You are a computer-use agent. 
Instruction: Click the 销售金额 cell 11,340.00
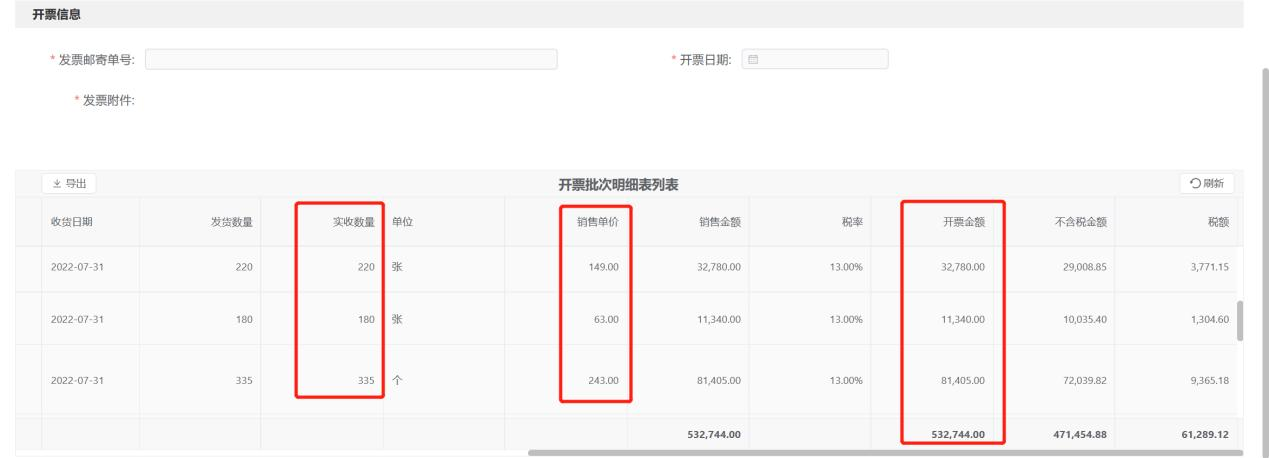[x=719, y=320]
